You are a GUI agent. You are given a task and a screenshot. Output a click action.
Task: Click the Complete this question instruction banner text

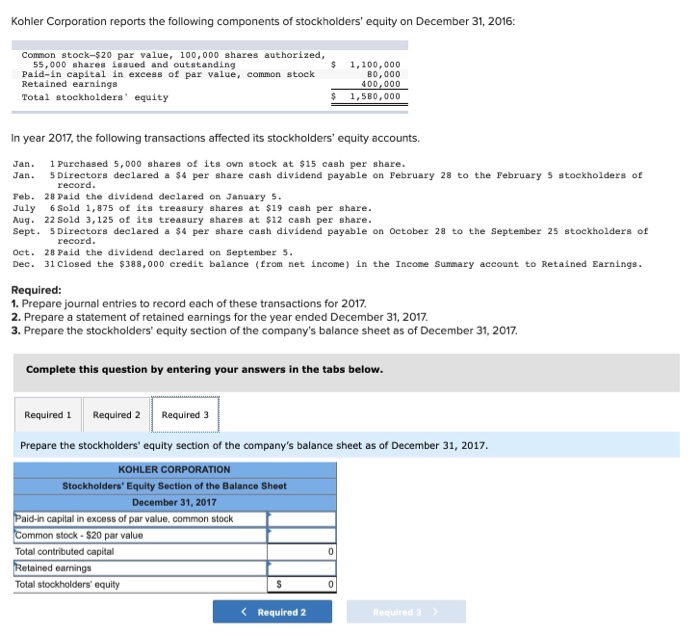coord(204,370)
